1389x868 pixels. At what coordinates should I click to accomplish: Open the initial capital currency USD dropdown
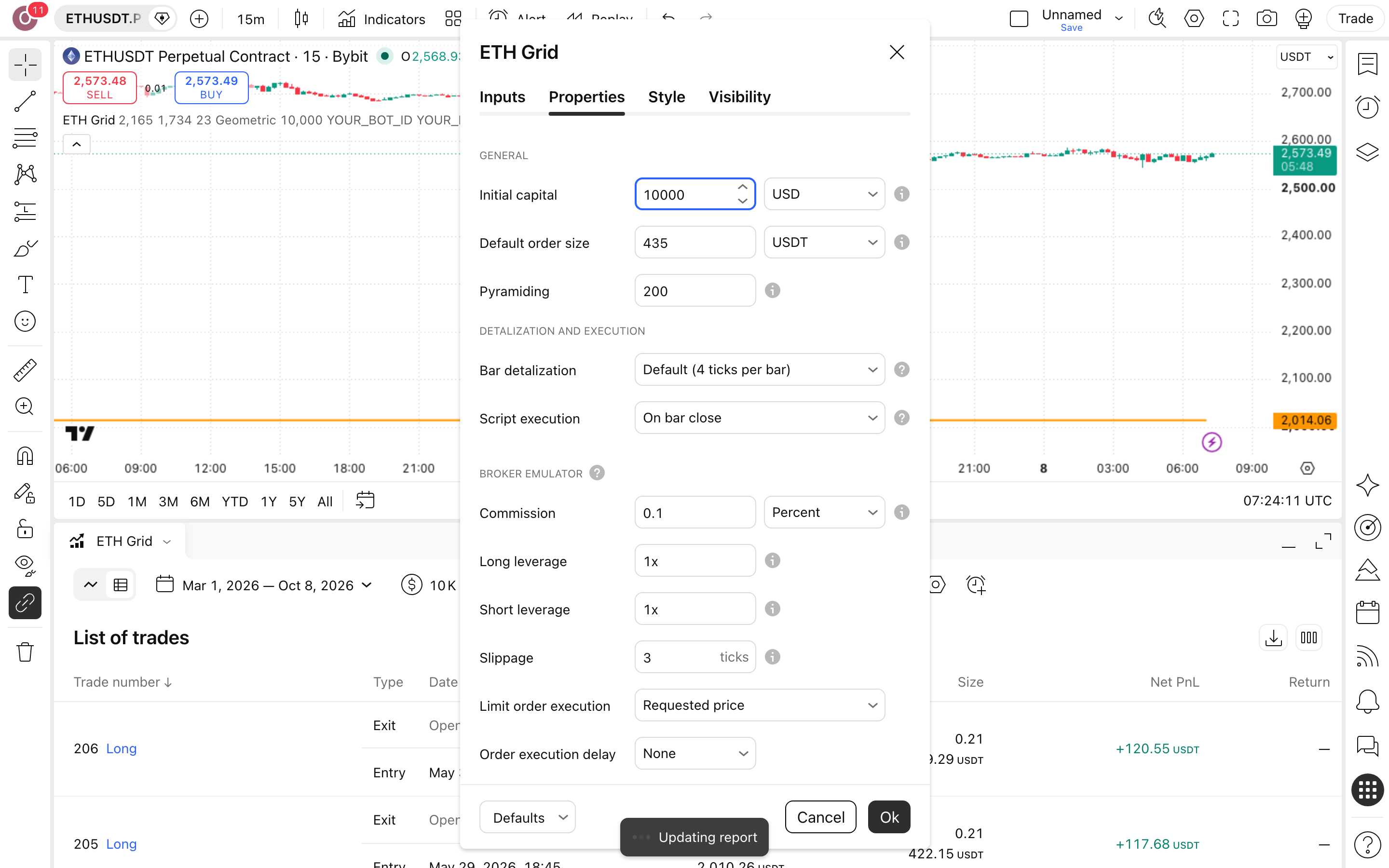click(824, 194)
